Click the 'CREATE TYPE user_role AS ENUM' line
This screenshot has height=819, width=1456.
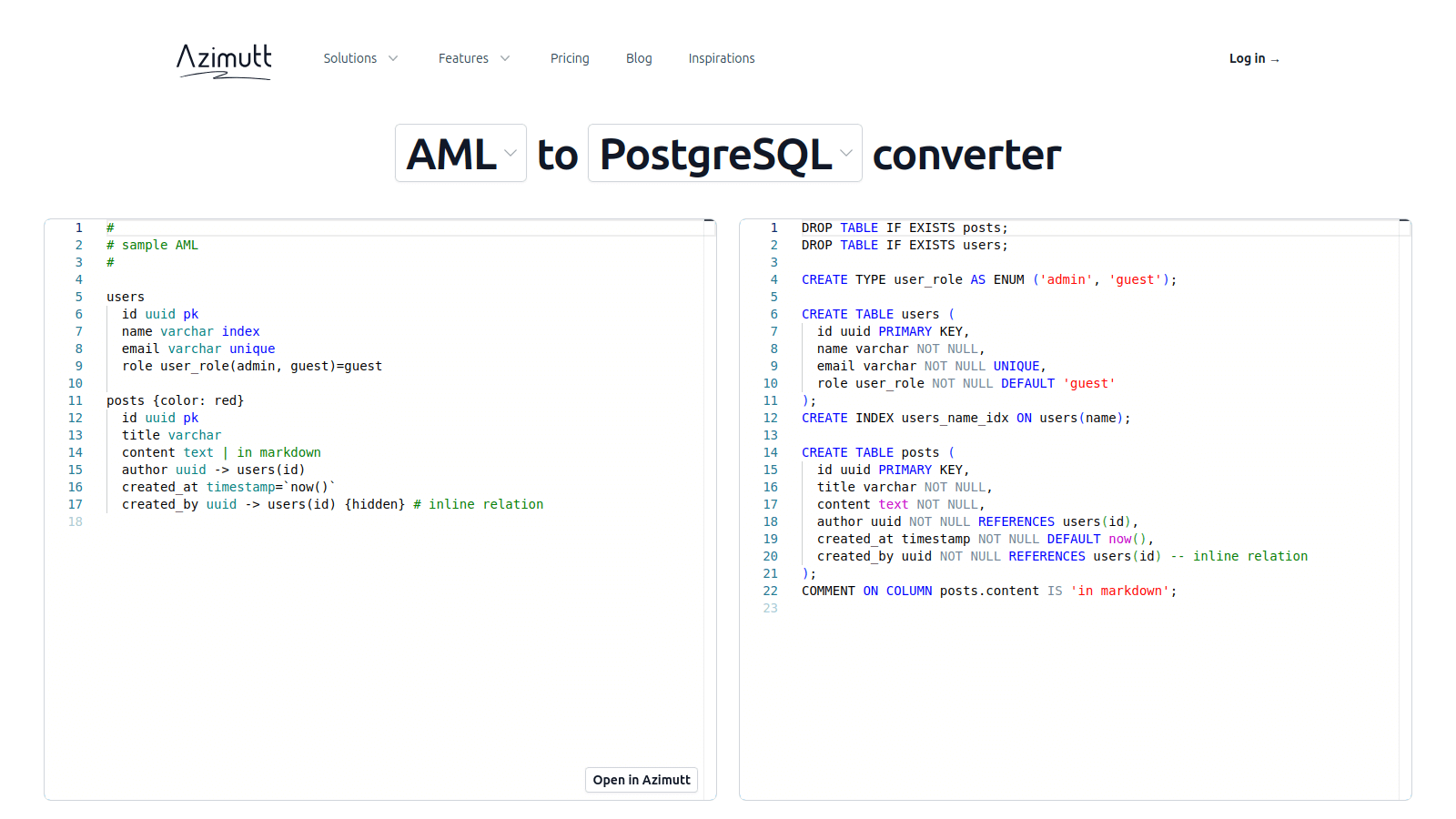tap(989, 279)
